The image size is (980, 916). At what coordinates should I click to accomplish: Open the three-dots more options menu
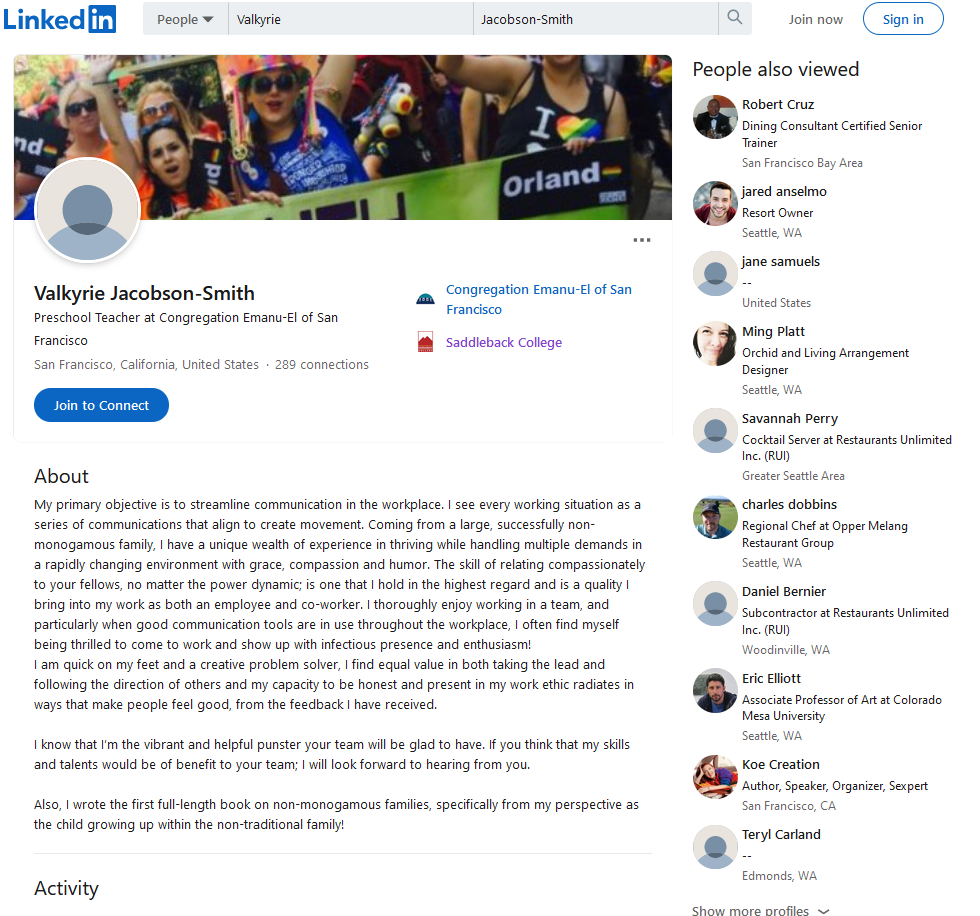(642, 240)
